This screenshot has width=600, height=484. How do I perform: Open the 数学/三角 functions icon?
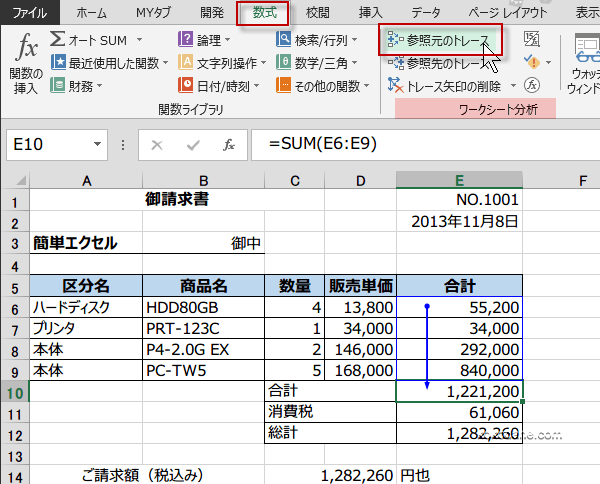pyautogui.click(x=284, y=62)
